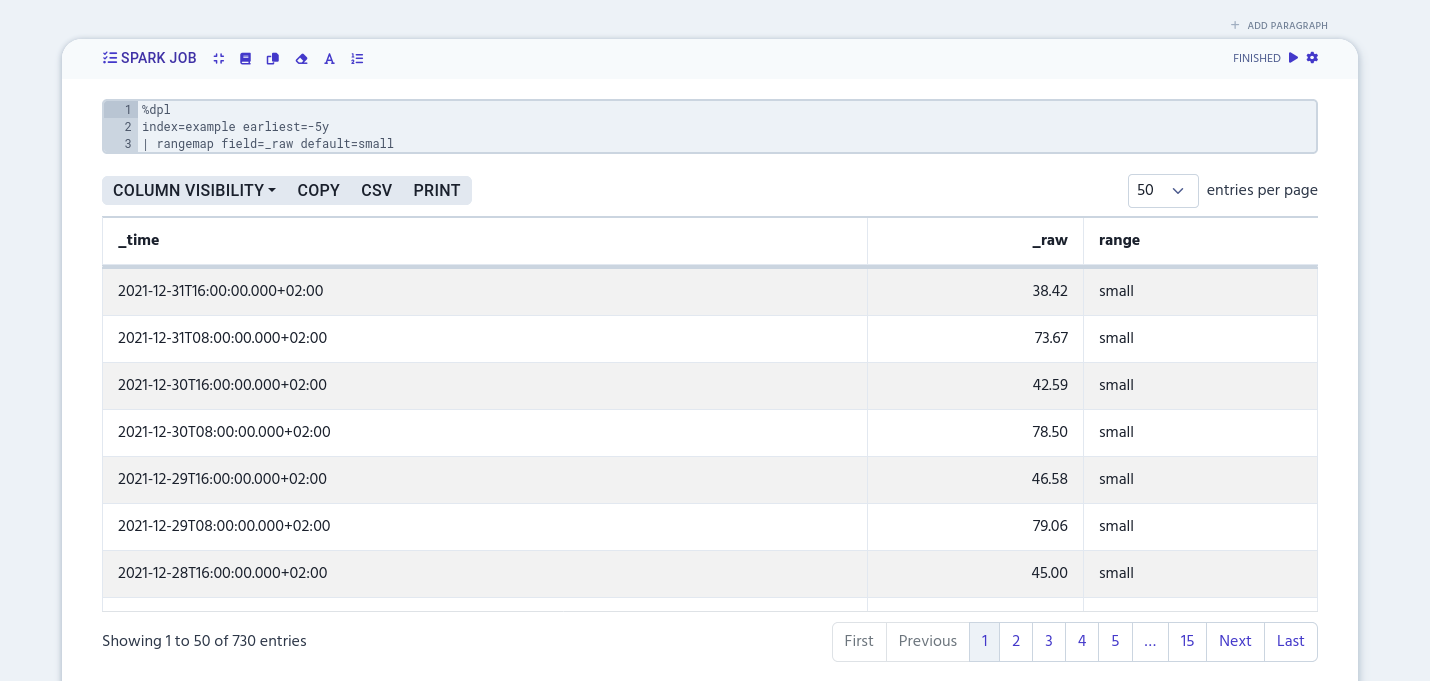
Task: Open the entries per page selector
Action: (1163, 190)
